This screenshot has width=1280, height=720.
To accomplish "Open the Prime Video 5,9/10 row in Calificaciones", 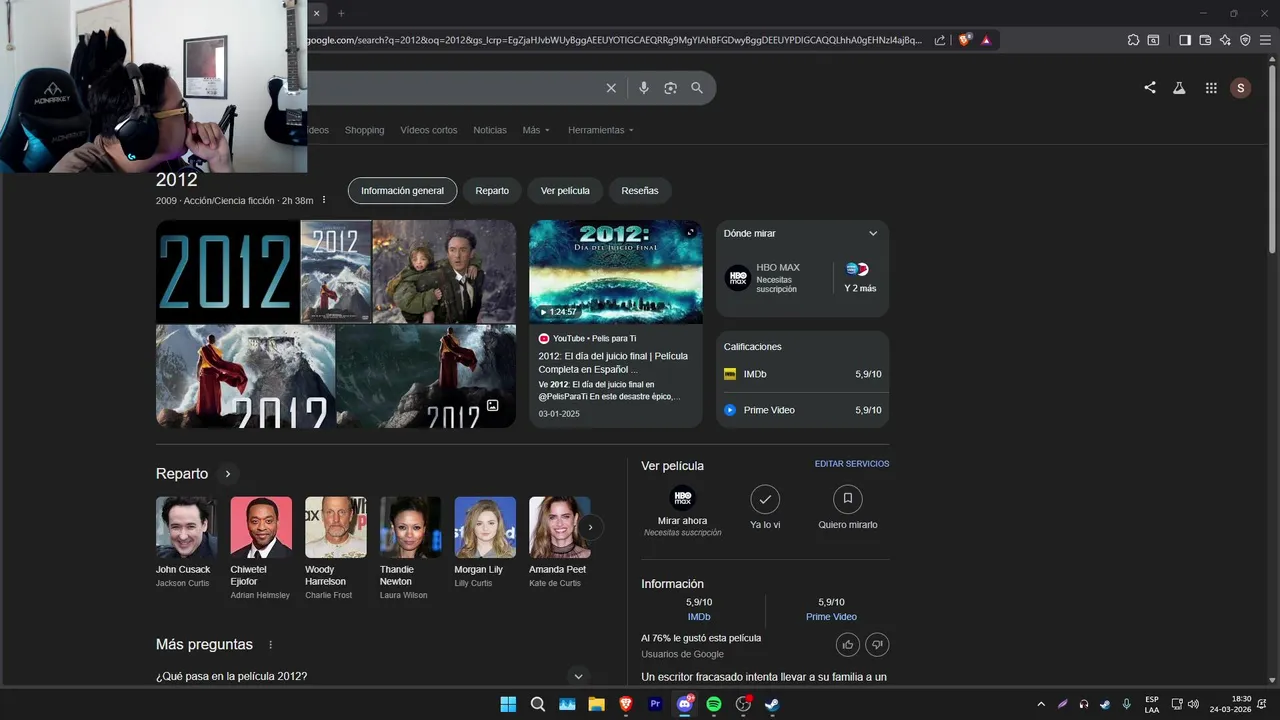I will pyautogui.click(x=803, y=410).
